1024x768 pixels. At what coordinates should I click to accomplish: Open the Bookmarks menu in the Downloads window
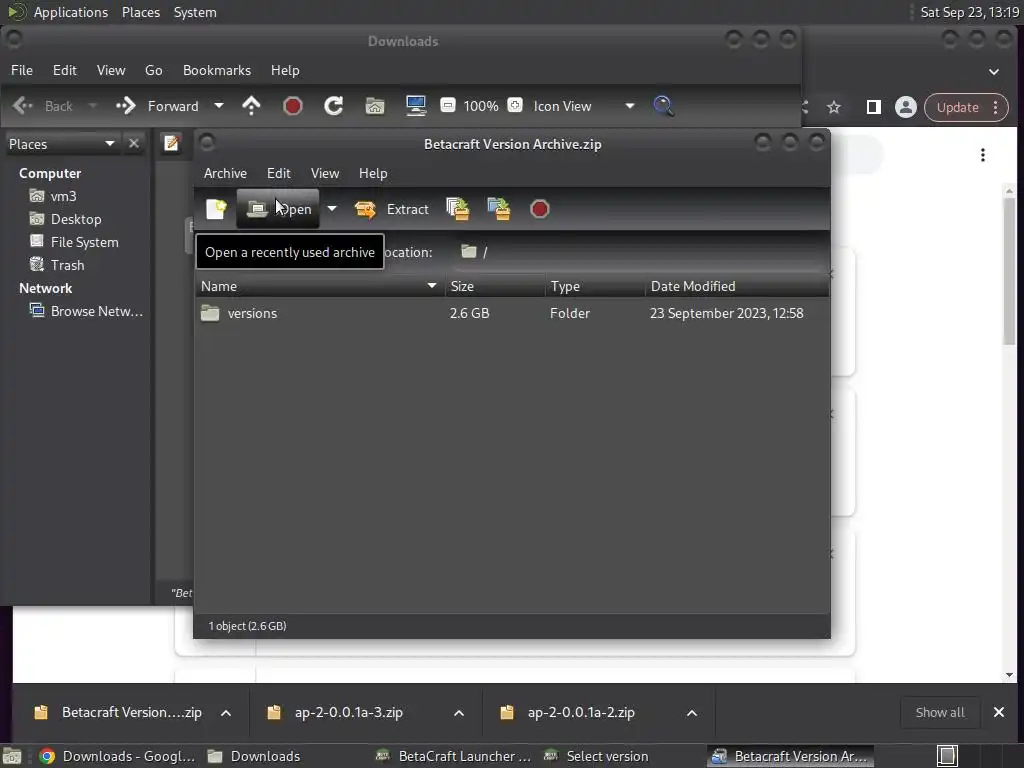pos(217,70)
